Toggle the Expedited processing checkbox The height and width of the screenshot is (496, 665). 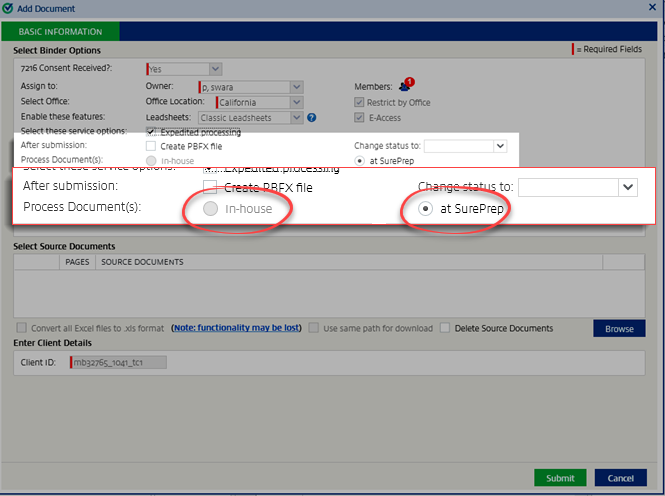tap(151, 132)
